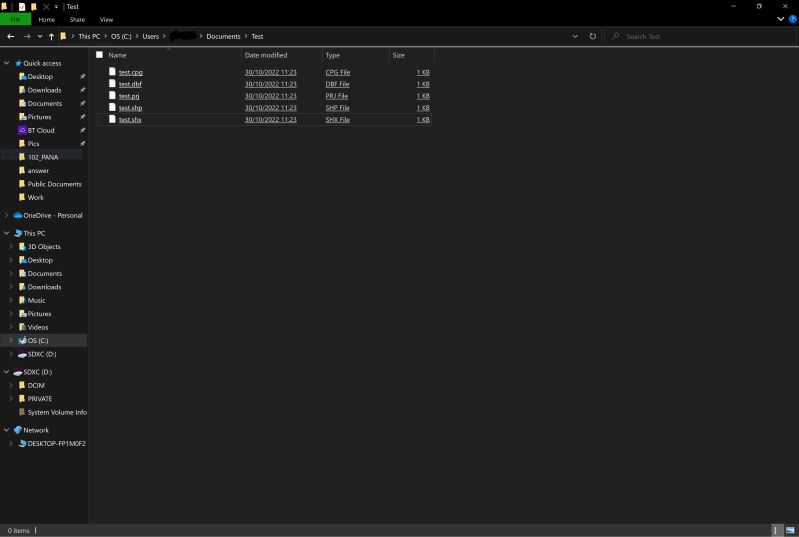The image size is (799, 537).
Task: Click Users in the address breadcrumb
Action: point(151,36)
